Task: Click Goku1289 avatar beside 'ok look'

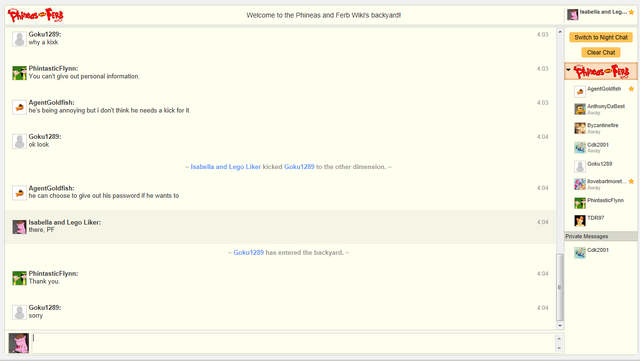Action: (x=19, y=141)
